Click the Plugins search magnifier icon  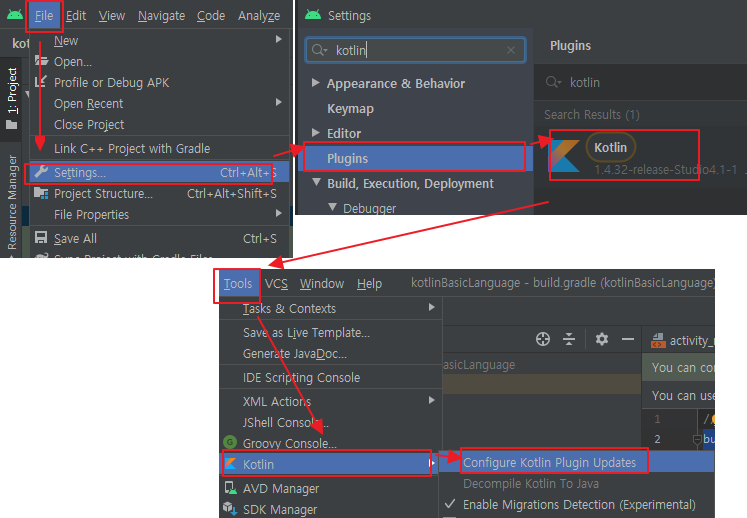pos(553,82)
